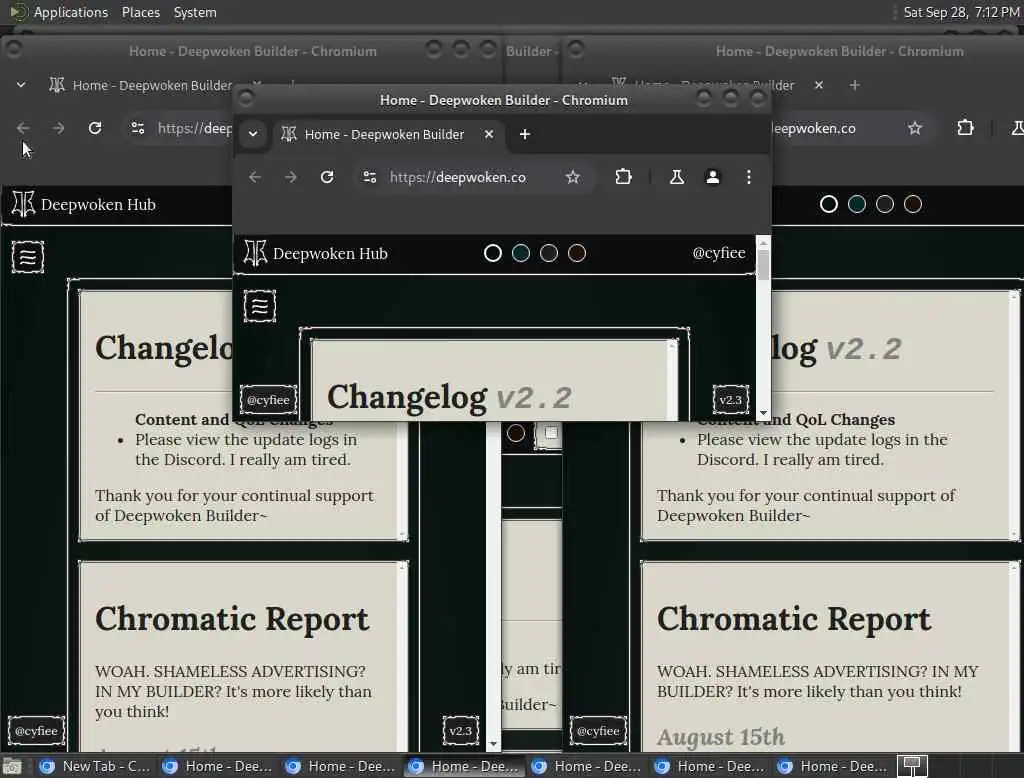The height and width of the screenshot is (778, 1024).
Task: Click the Chromatic Report heading in the right window
Action: [x=793, y=619]
